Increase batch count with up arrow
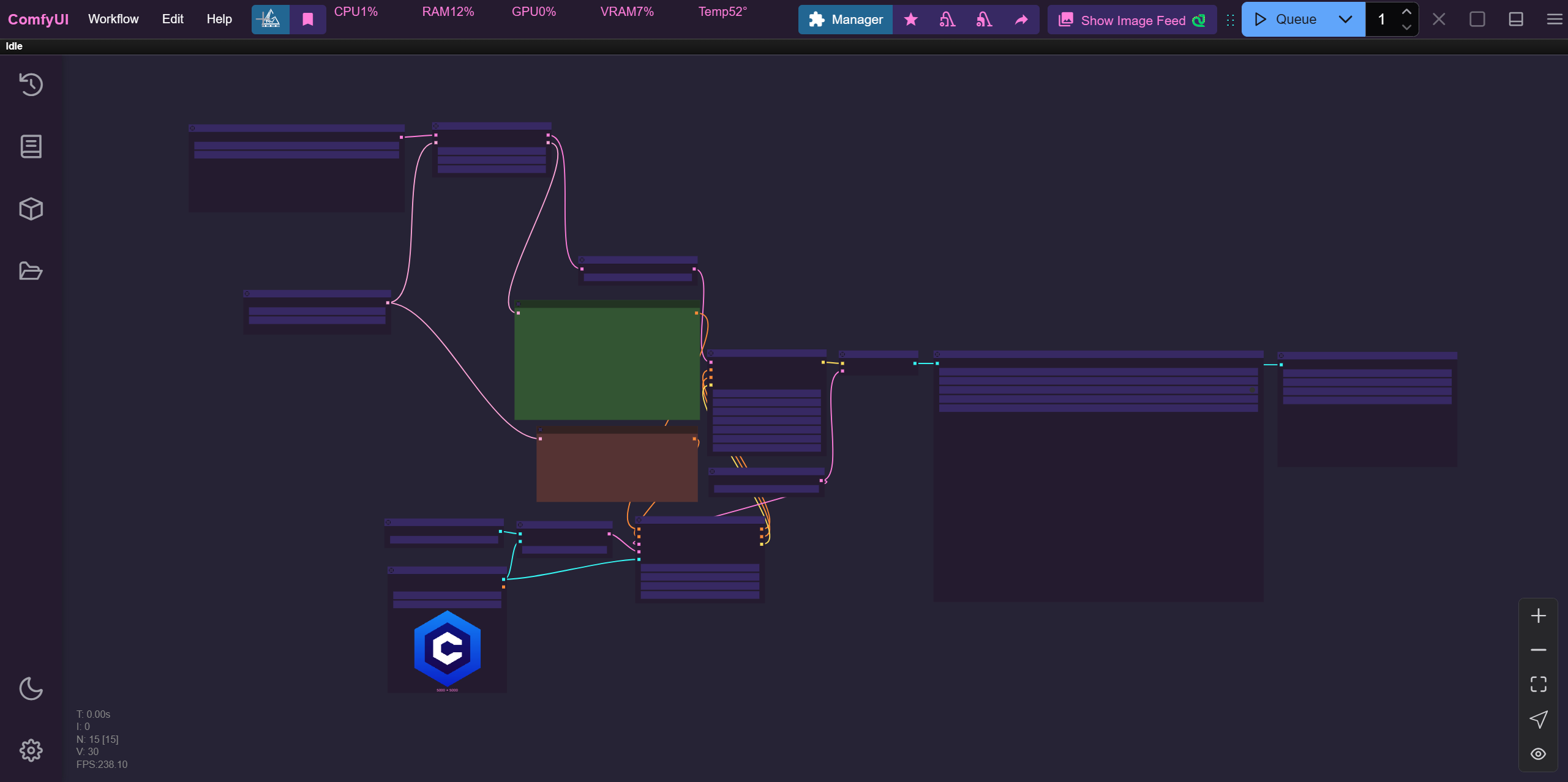This screenshot has width=1568, height=782. click(1406, 12)
